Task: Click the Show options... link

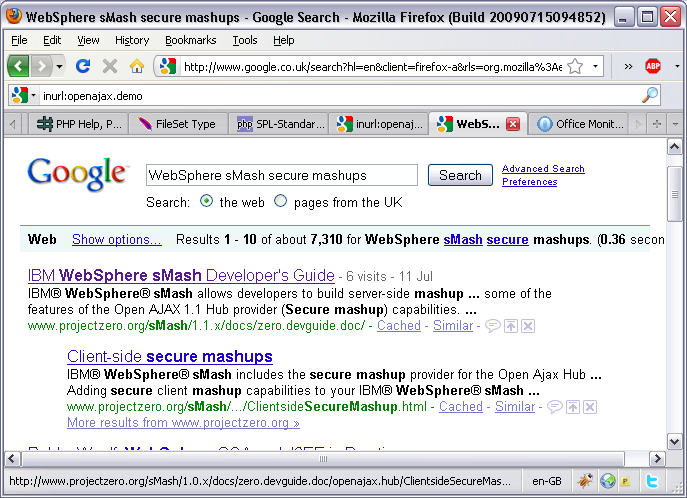Action: 117,240
